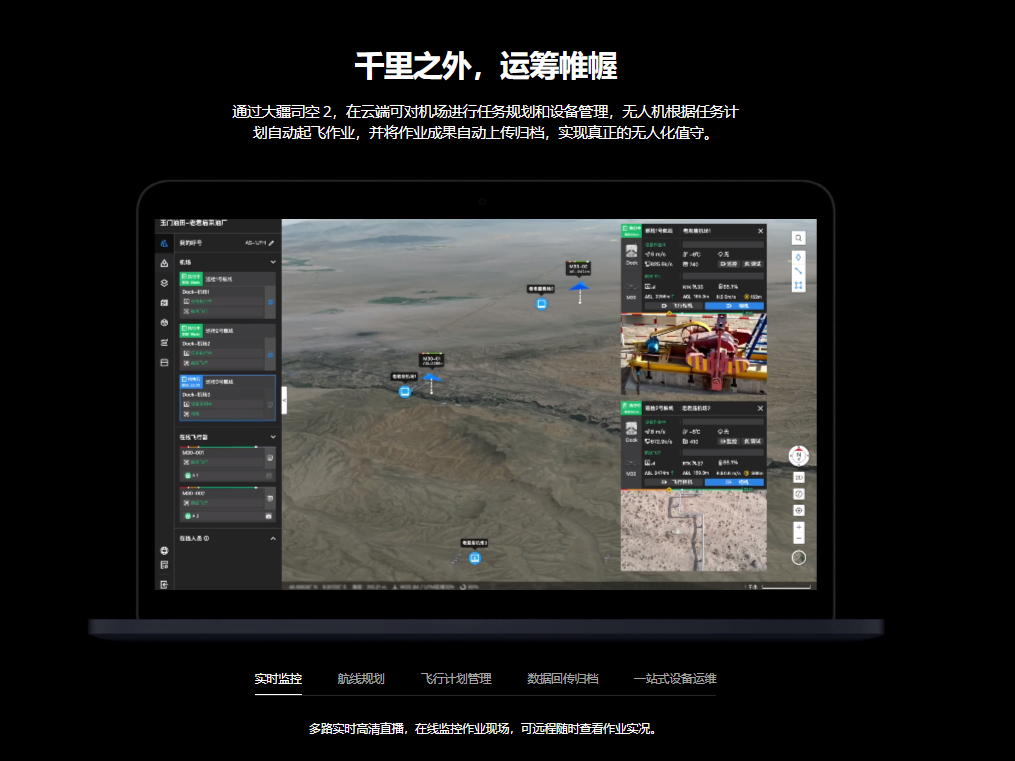The height and width of the screenshot is (761, 1015).
Task: Close the second dock video panel
Action: tap(760, 408)
